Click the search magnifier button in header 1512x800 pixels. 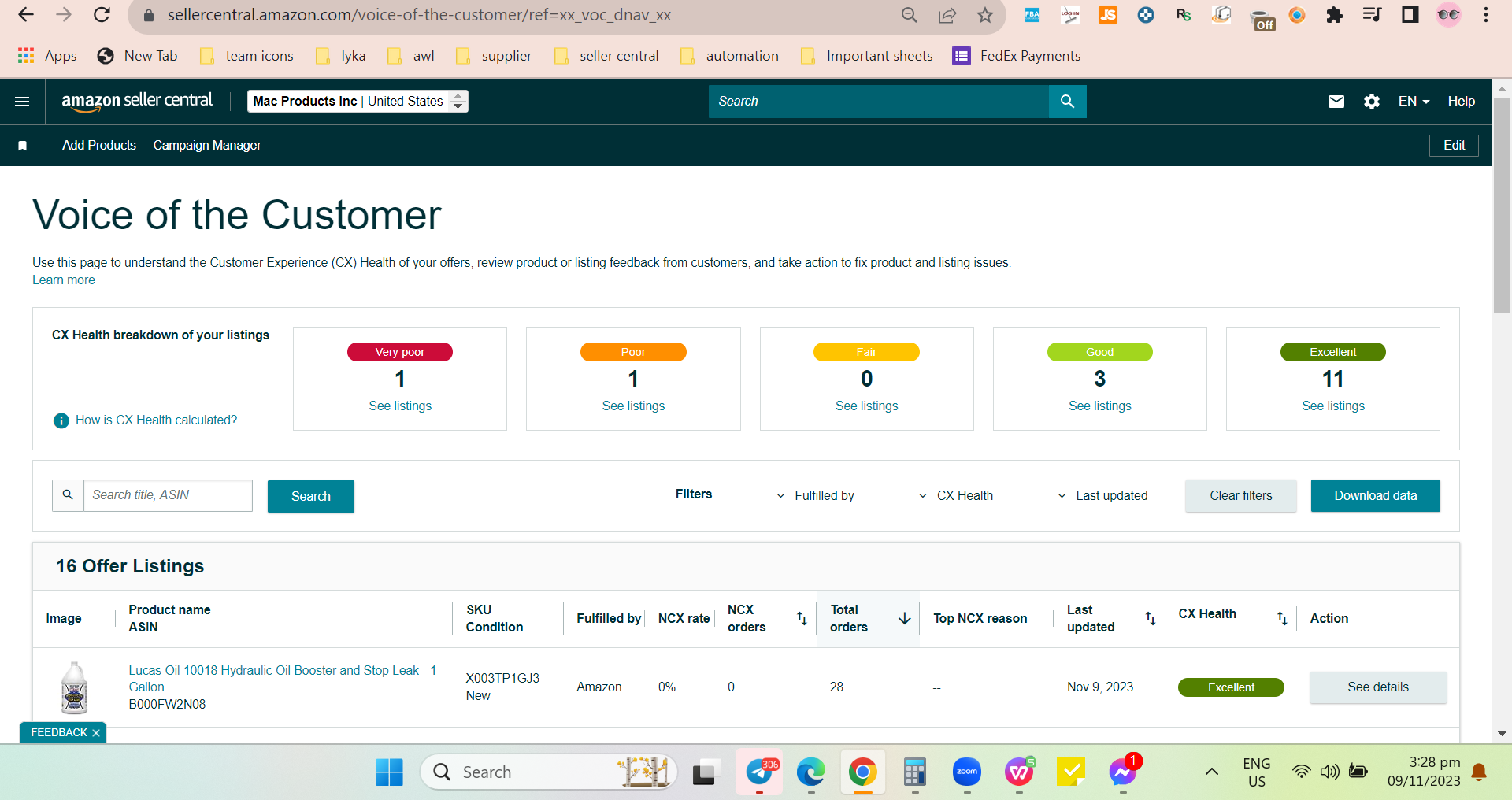pos(1067,102)
